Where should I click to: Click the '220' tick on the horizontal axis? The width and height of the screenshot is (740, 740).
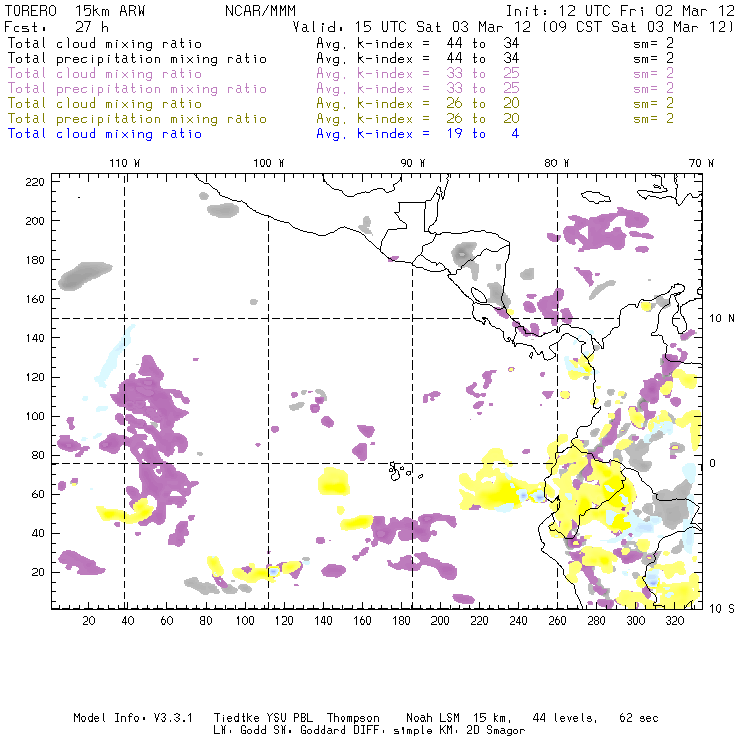pos(479,621)
